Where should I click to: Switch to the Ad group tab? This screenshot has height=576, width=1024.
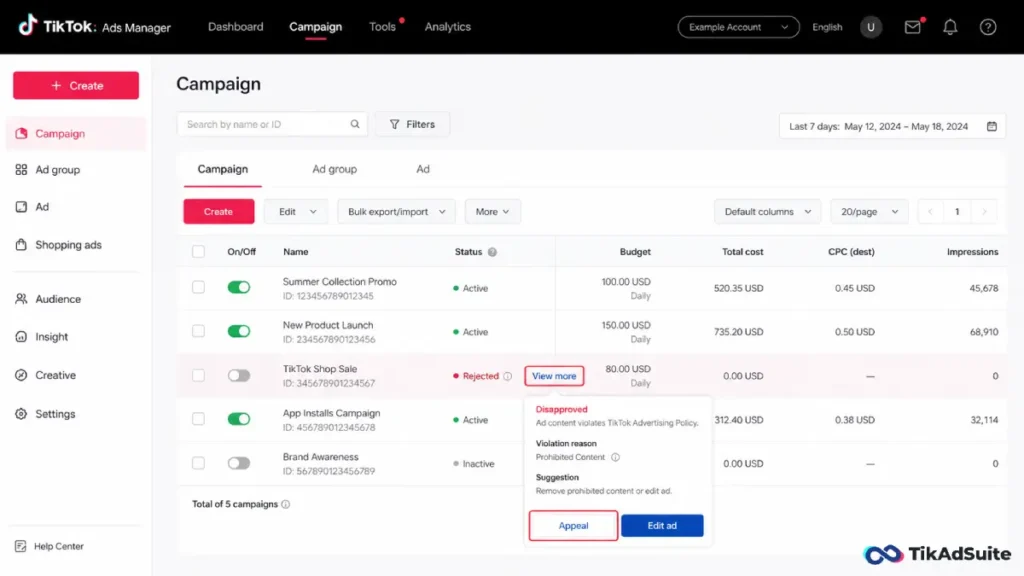pos(334,169)
